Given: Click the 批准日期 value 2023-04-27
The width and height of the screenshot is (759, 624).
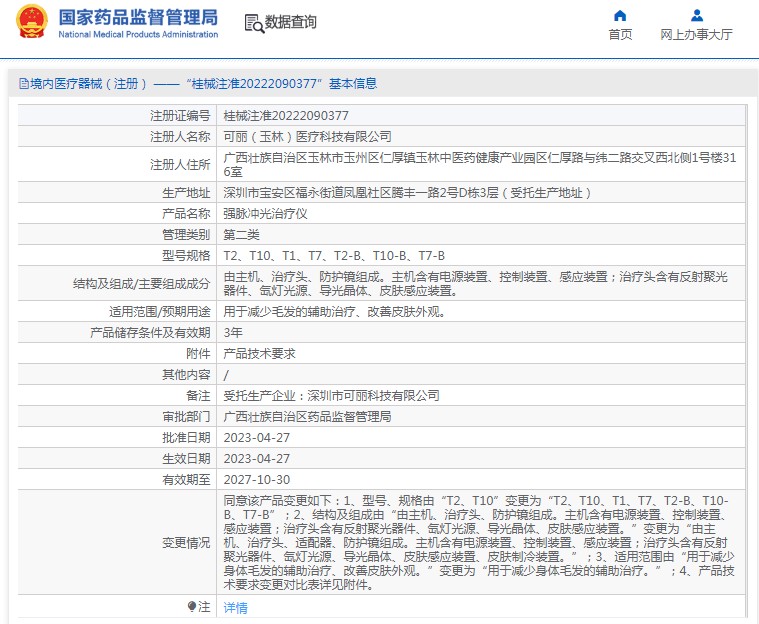Looking at the screenshot, I should [x=257, y=438].
